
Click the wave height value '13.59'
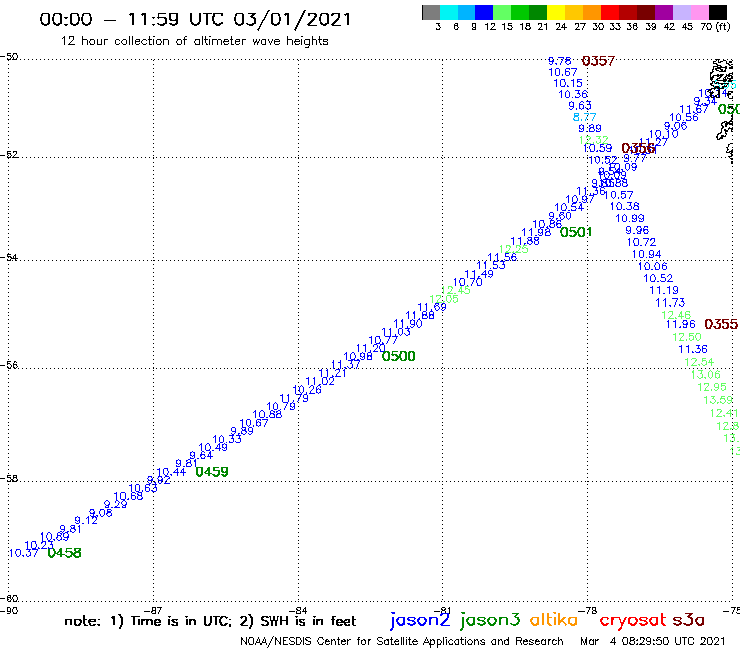point(718,400)
